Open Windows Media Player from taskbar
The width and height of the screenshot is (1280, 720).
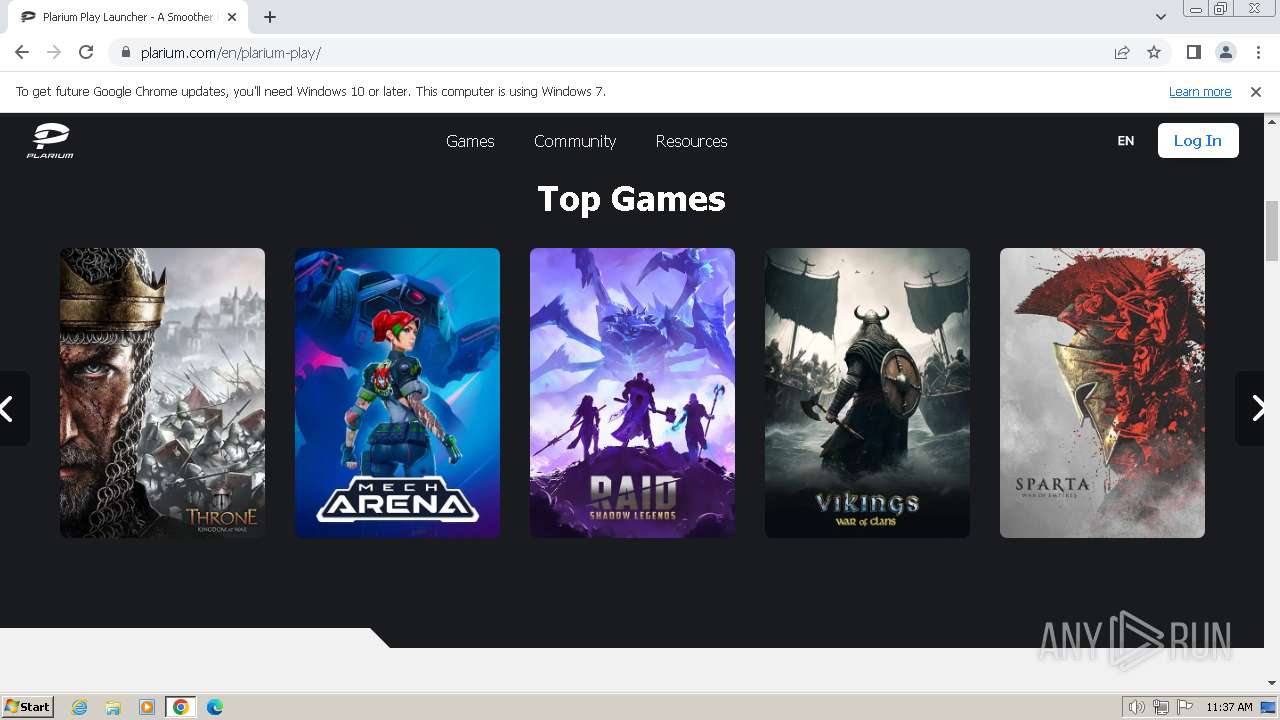(147, 707)
